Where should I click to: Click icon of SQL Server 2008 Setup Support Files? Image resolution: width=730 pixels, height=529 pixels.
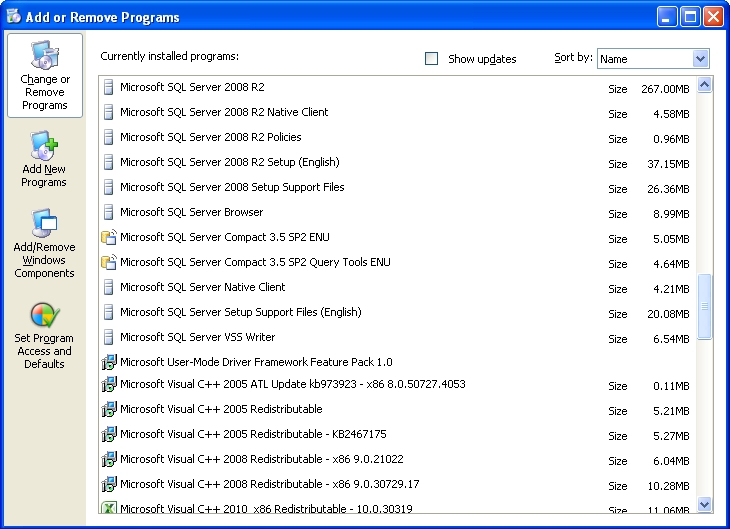pyautogui.click(x=108, y=187)
